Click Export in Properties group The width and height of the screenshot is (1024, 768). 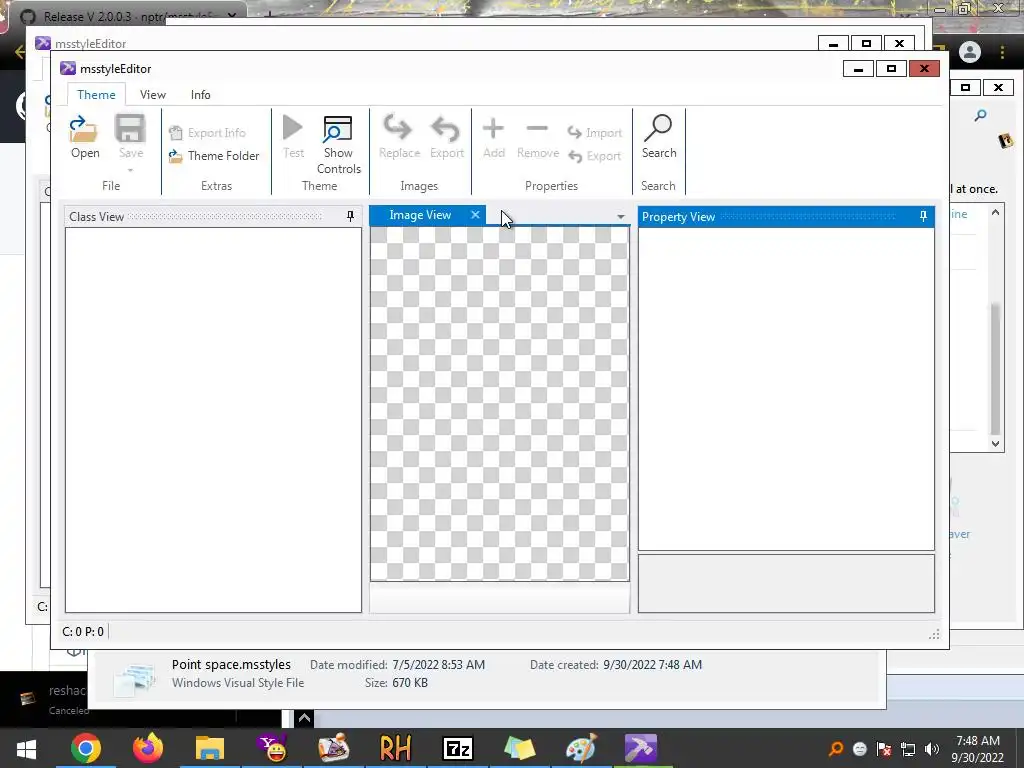pos(594,156)
